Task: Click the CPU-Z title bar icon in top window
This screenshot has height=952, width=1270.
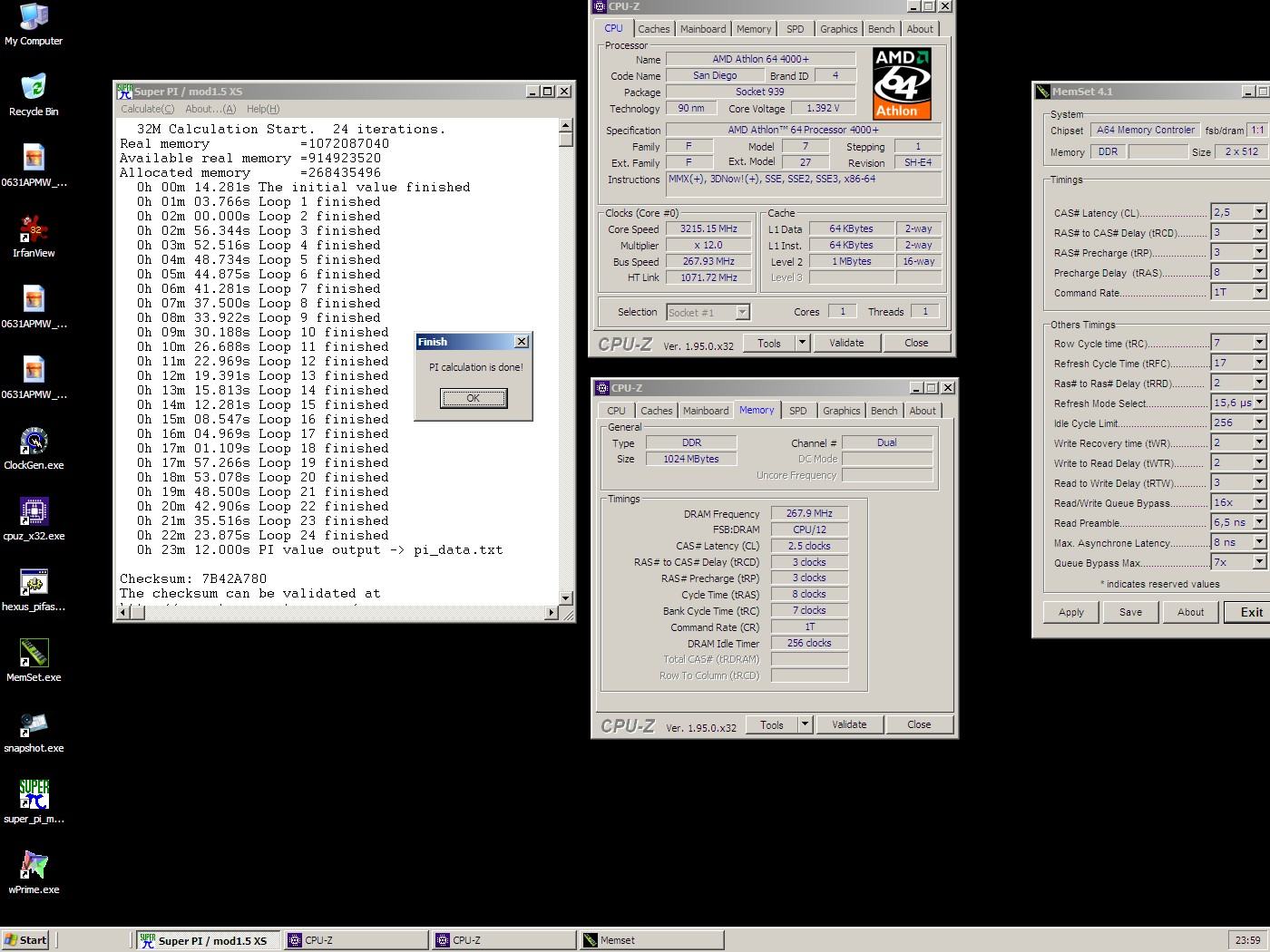Action: (600, 6)
